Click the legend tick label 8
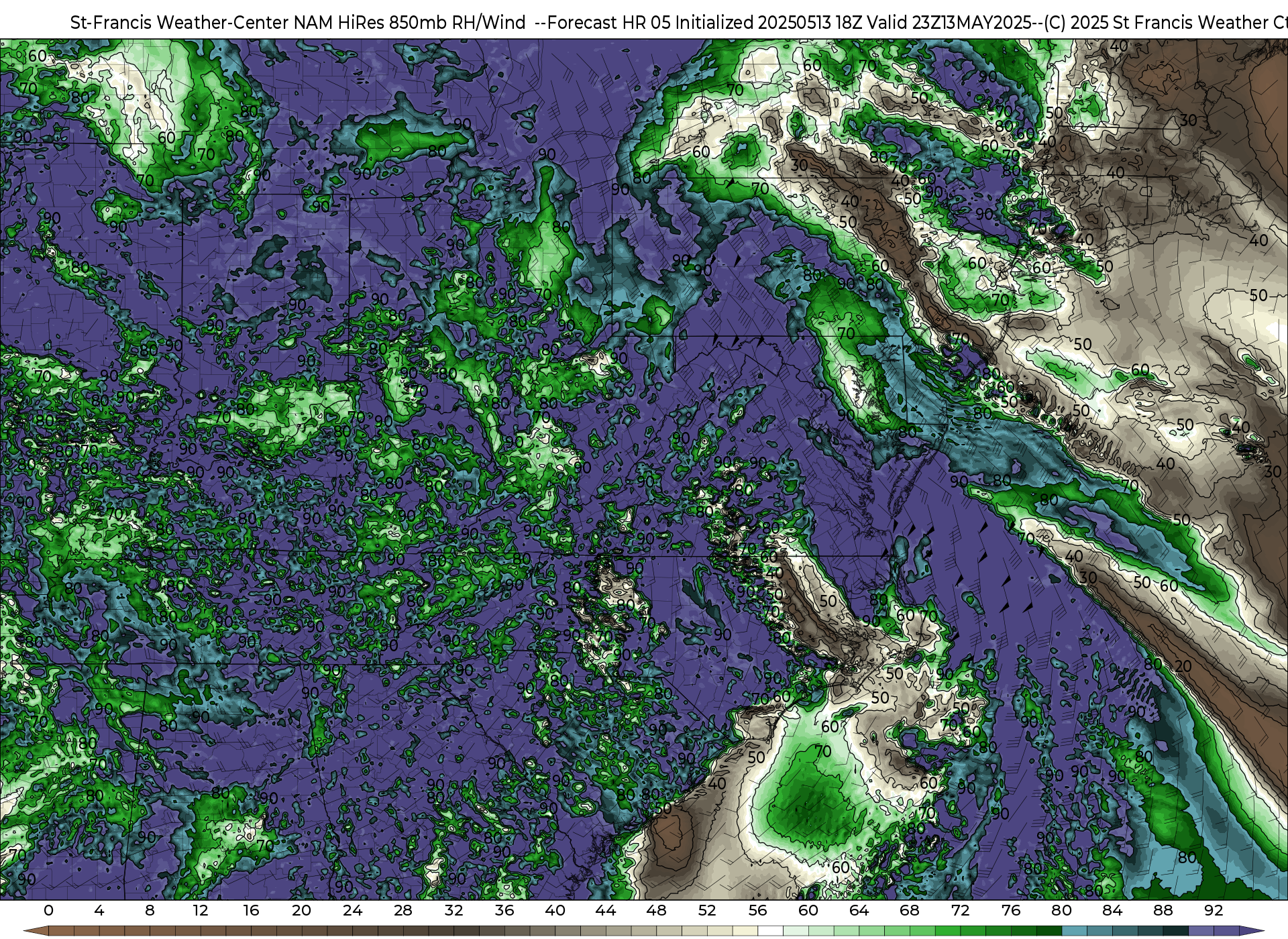 tap(150, 911)
